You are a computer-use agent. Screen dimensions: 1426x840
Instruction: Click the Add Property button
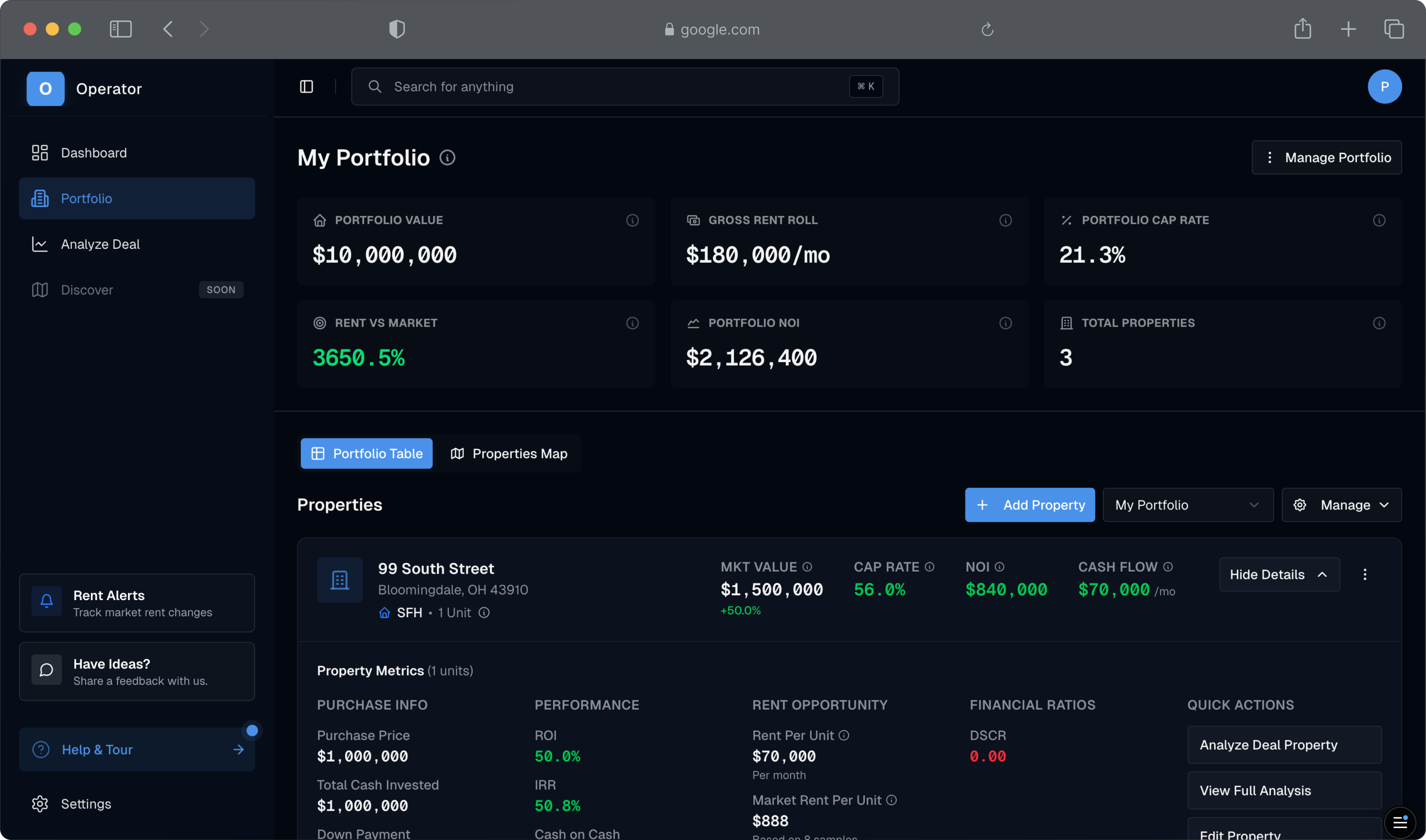[1029, 505]
